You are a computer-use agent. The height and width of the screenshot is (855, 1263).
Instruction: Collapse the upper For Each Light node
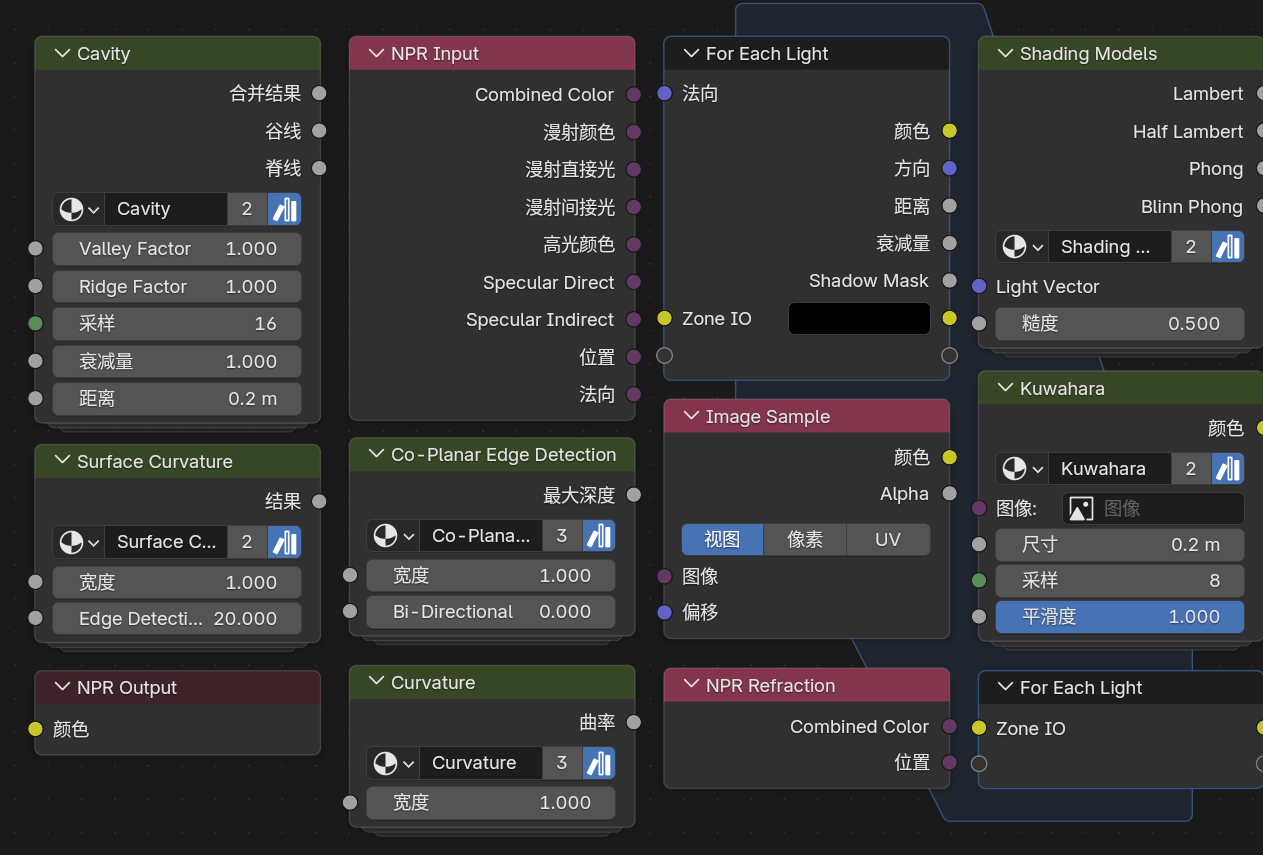[x=691, y=54]
